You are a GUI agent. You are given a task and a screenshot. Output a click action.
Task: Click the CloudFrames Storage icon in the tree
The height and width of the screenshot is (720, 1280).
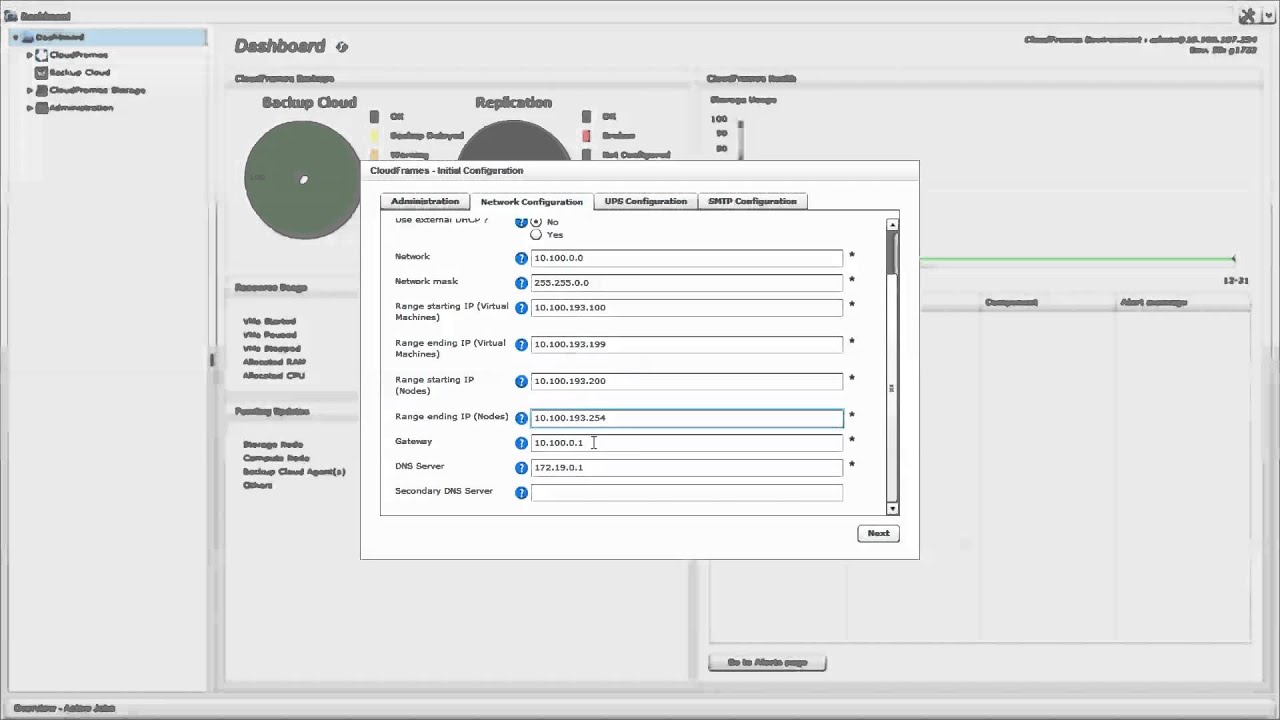(41, 90)
